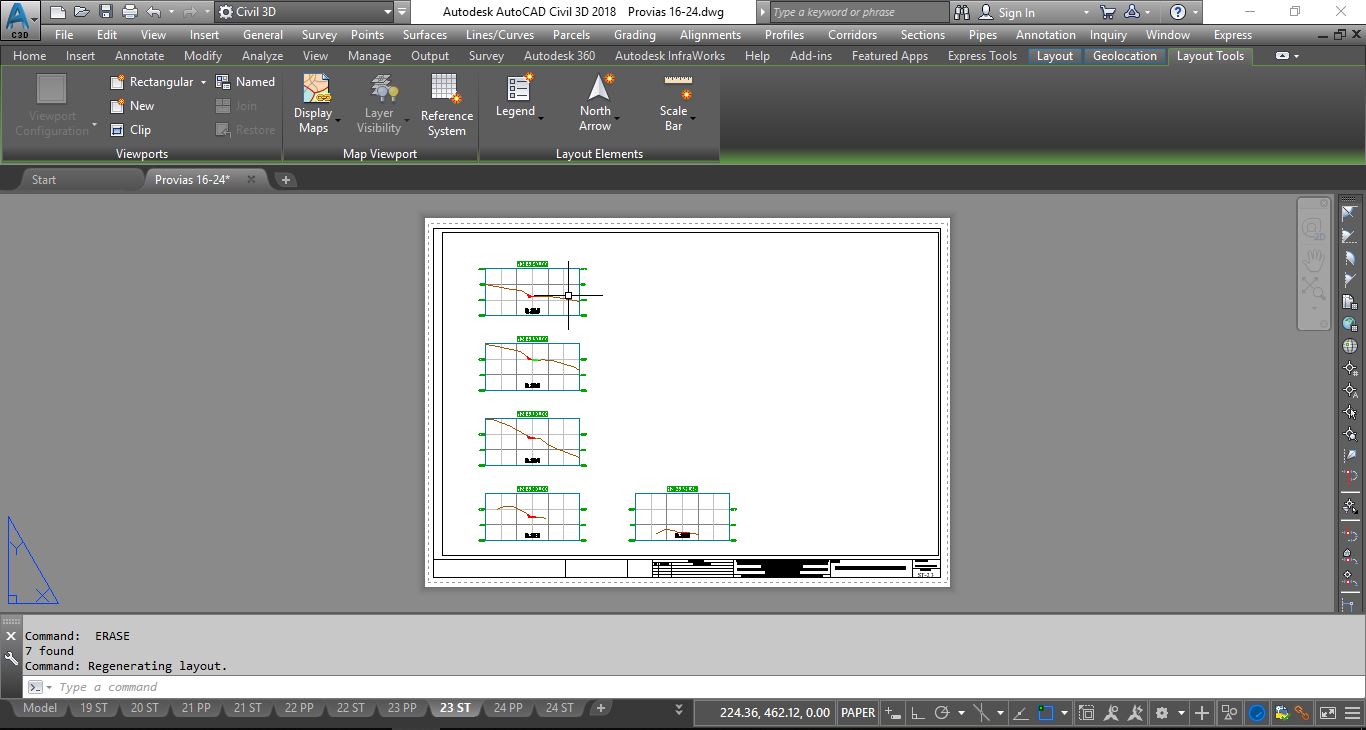This screenshot has height=730, width=1366.
Task: Open the Surfaces menu
Action: pos(425,34)
